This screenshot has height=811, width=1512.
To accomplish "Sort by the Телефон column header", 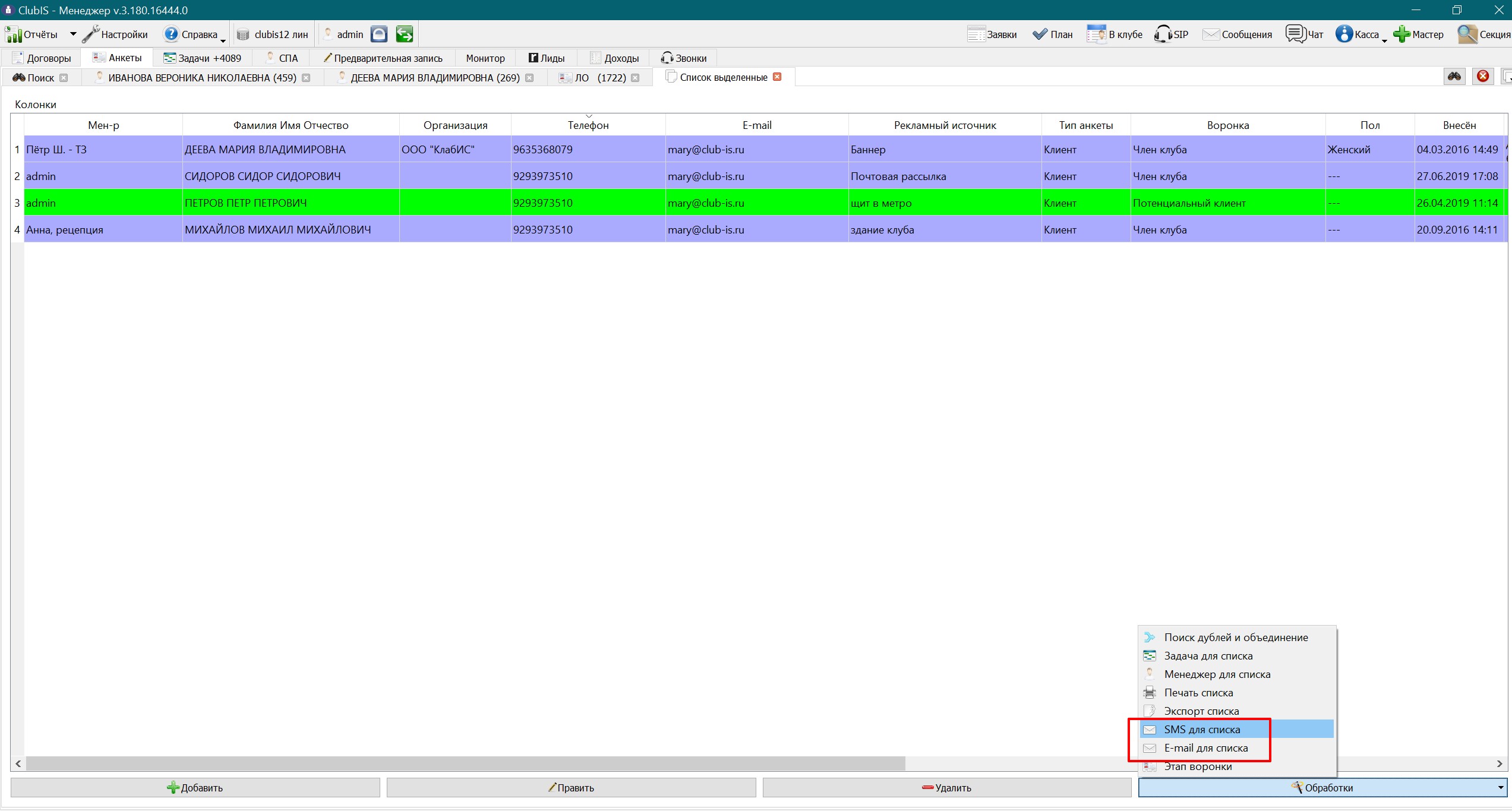I will tap(588, 125).
